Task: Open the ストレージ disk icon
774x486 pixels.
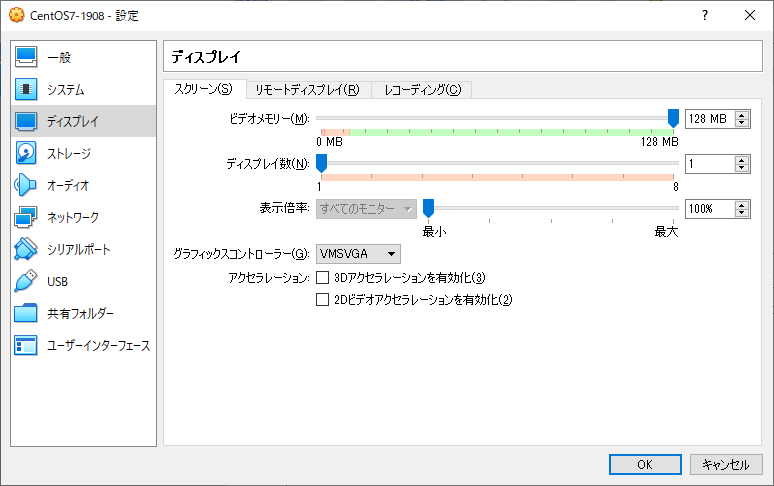Action: click(26, 153)
